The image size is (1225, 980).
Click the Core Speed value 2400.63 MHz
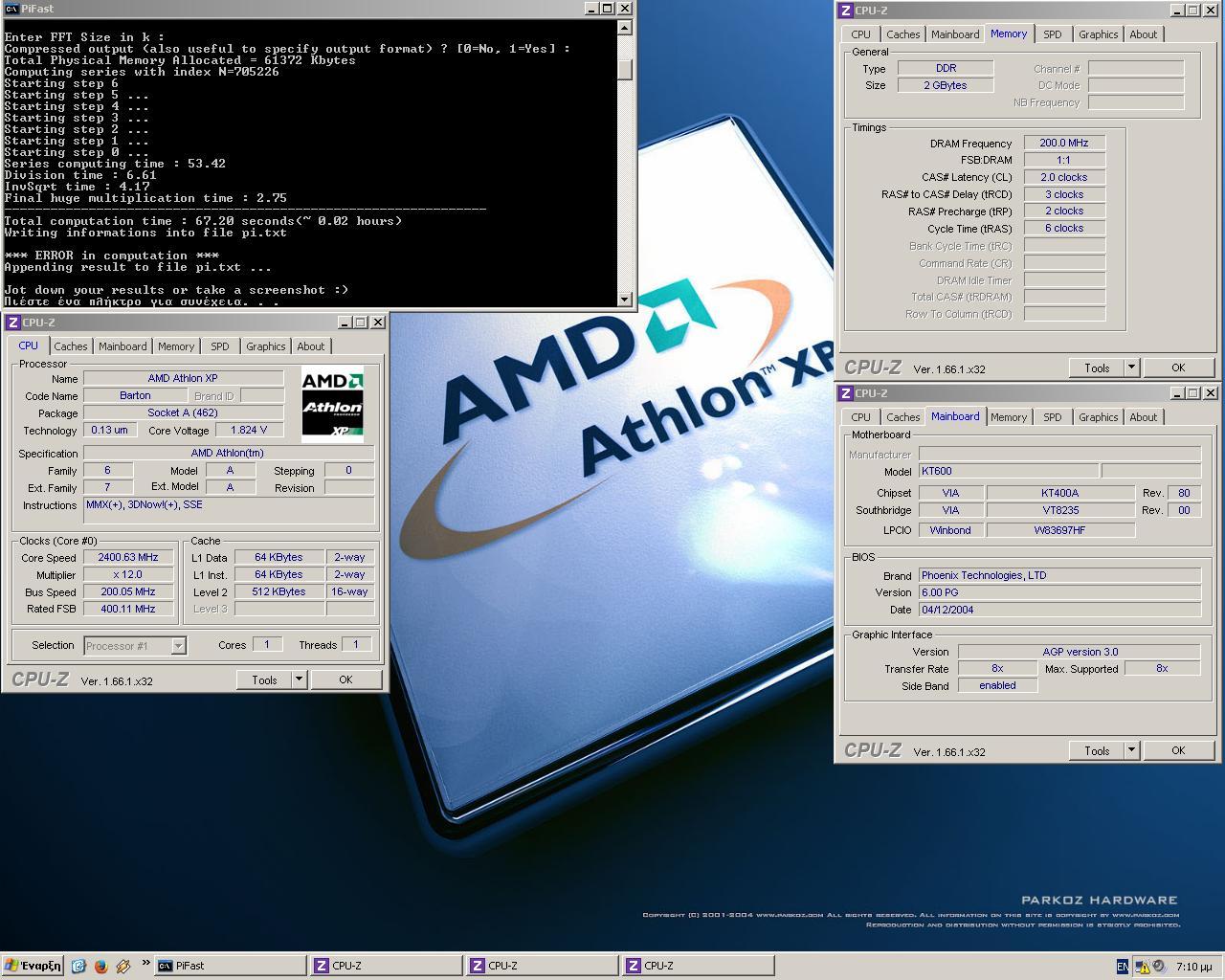pyautogui.click(x=128, y=557)
